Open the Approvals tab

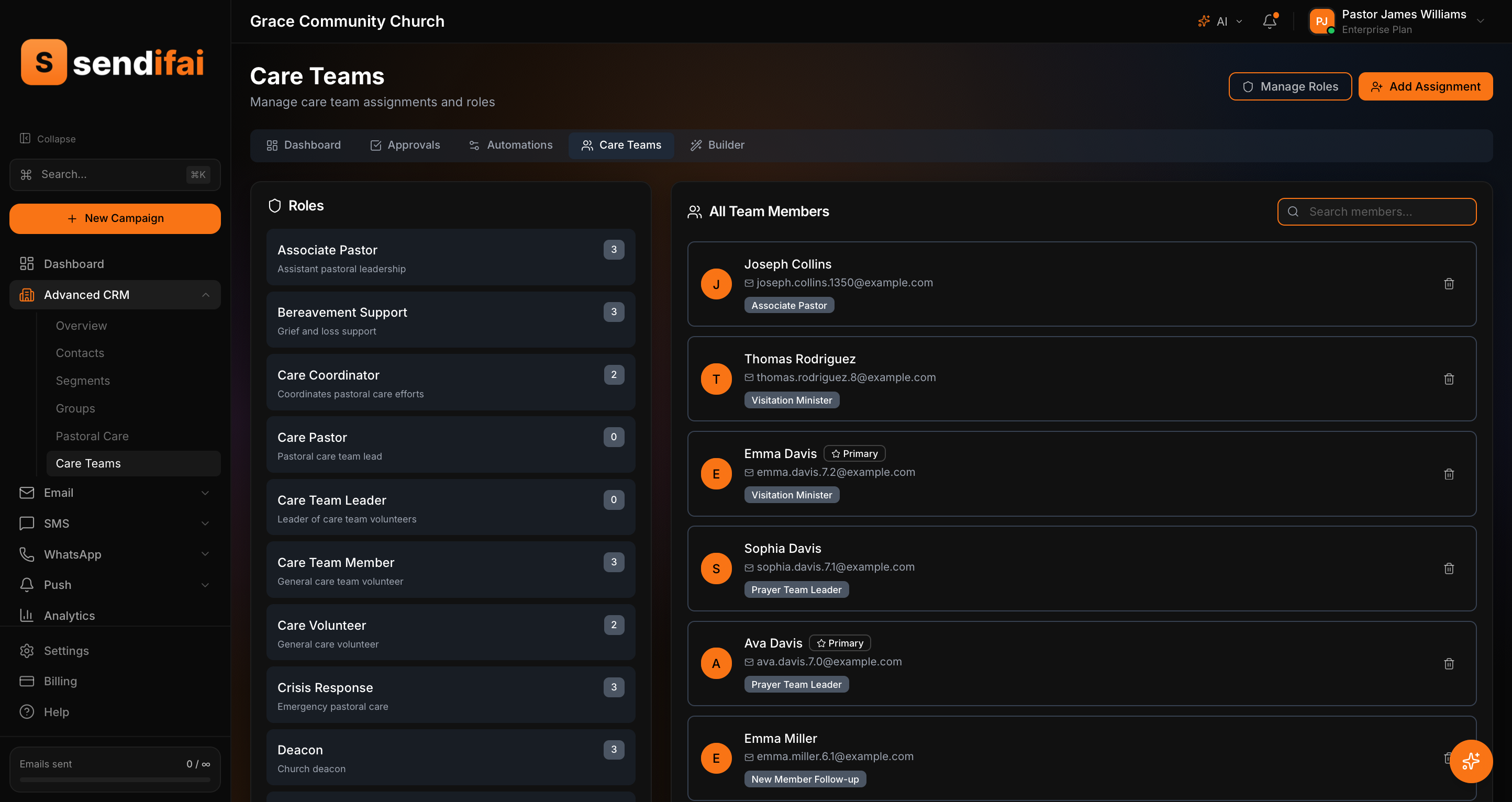coord(405,145)
